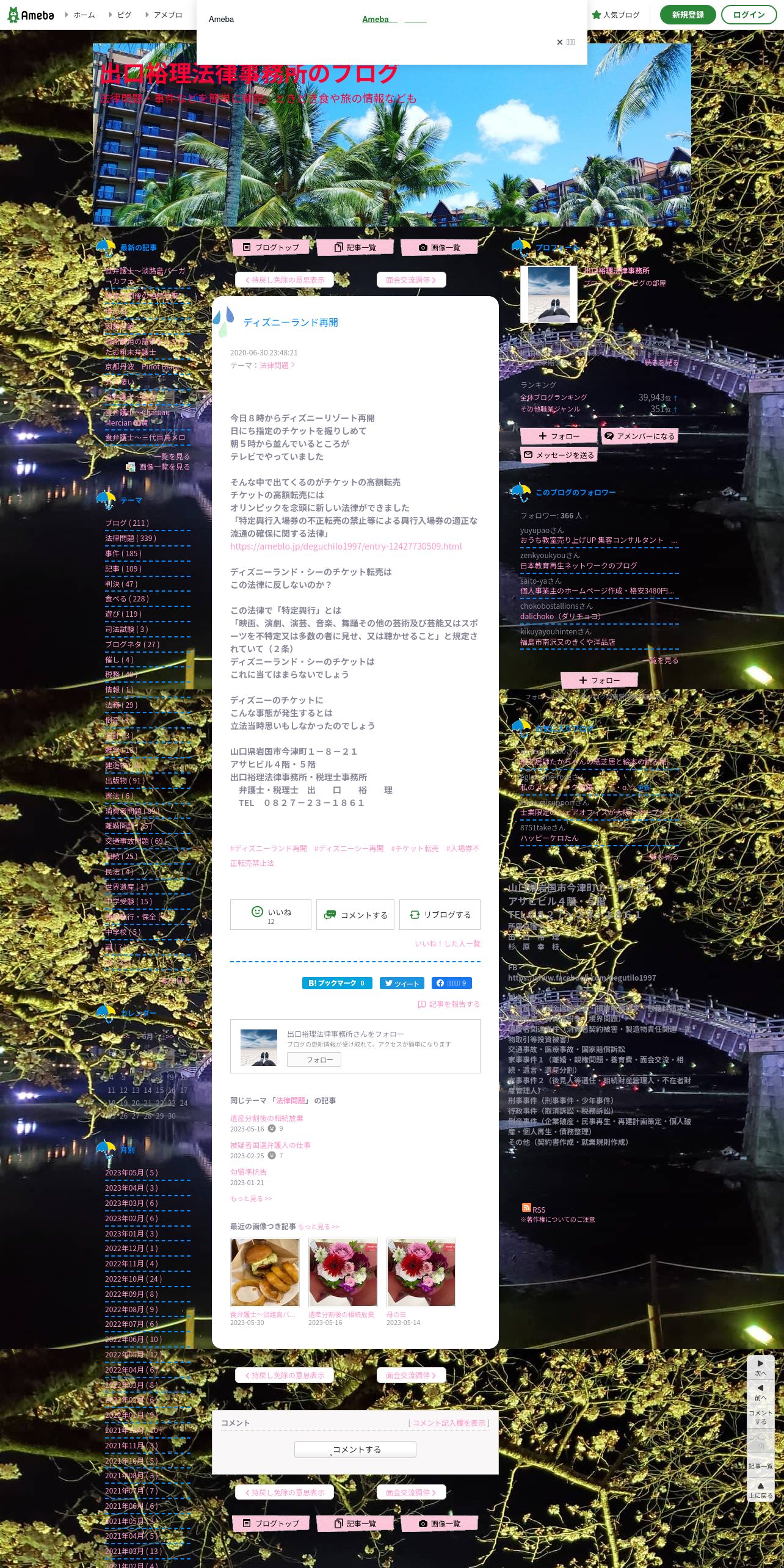Click the リブログする button
This screenshot has height=1568, width=784.
tap(440, 915)
